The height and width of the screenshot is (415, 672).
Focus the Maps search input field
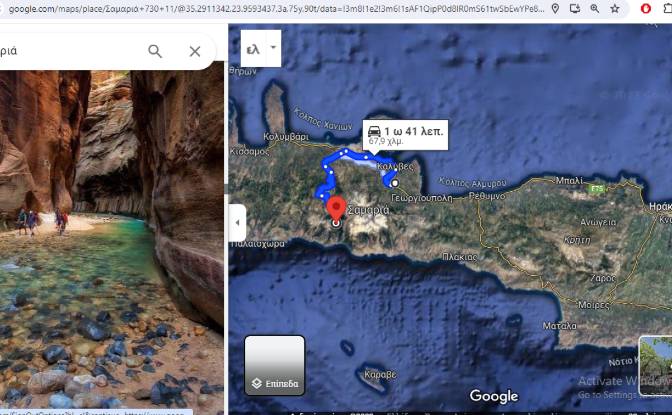(69, 51)
